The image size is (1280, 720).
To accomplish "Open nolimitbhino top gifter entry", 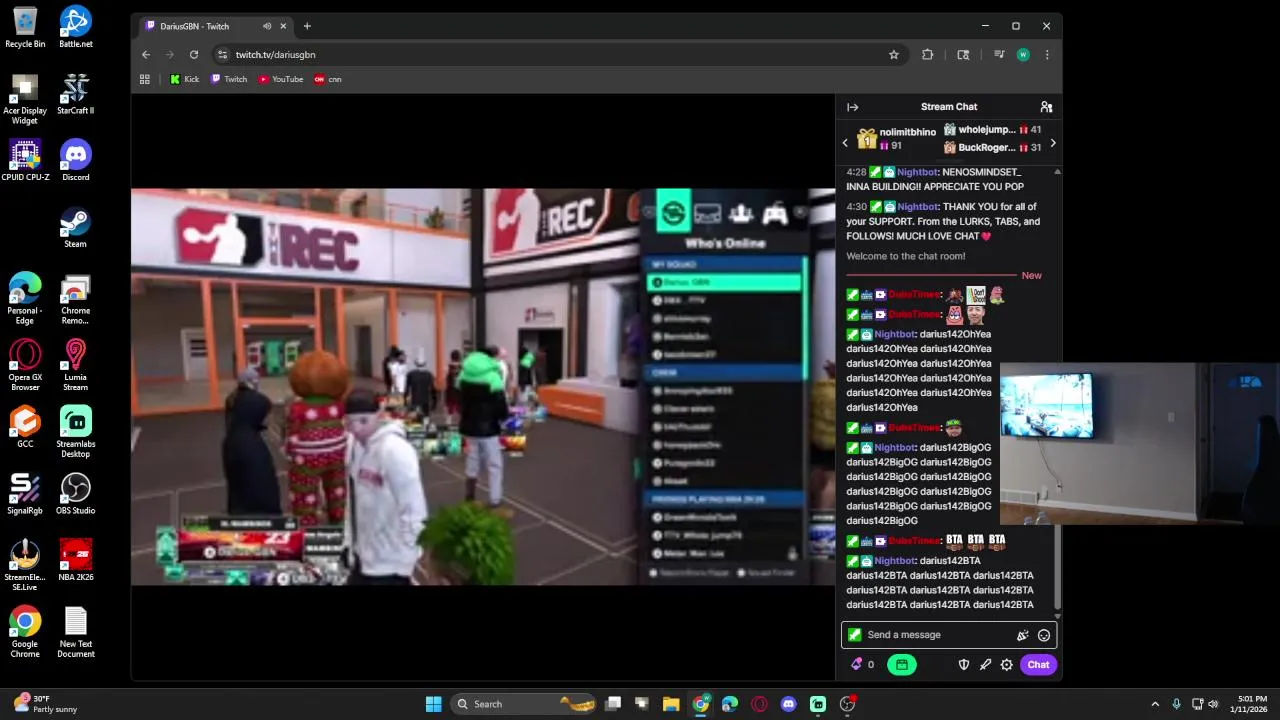I will pos(896,139).
